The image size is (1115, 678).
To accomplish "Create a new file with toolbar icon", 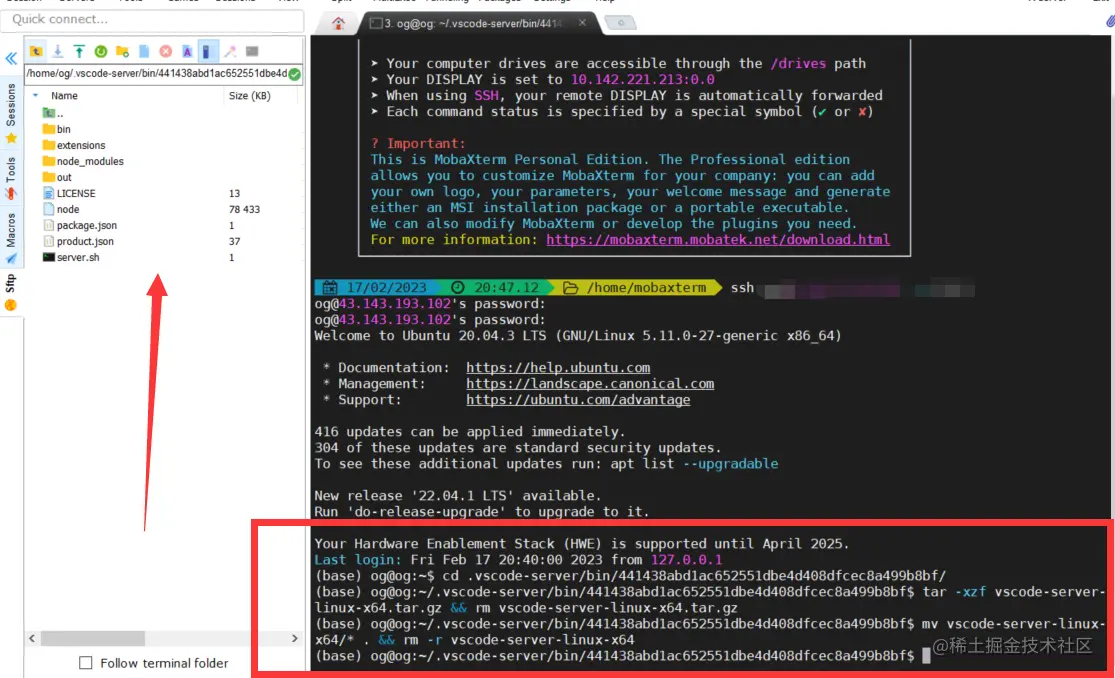I will click(144, 51).
